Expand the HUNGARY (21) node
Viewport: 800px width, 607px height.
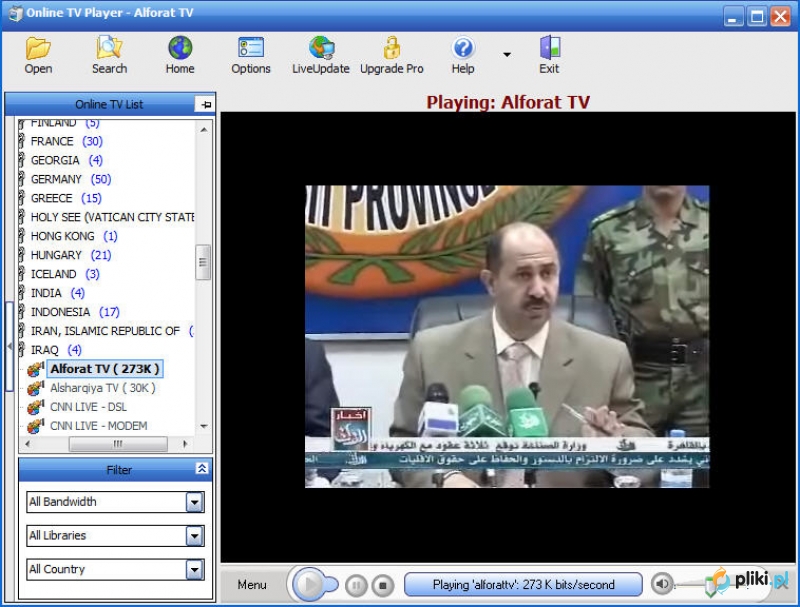21,255
